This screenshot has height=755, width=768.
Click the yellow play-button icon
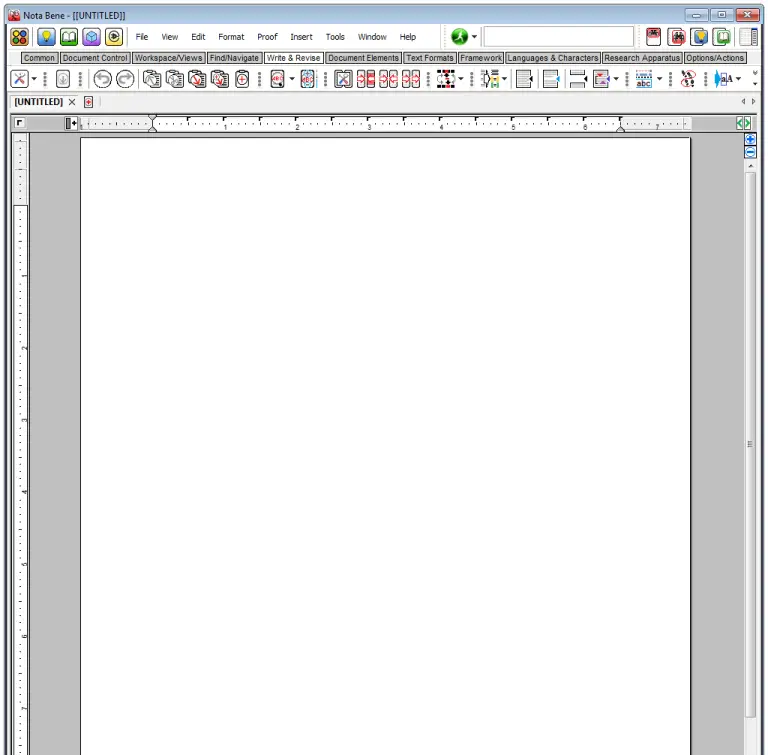click(x=114, y=37)
